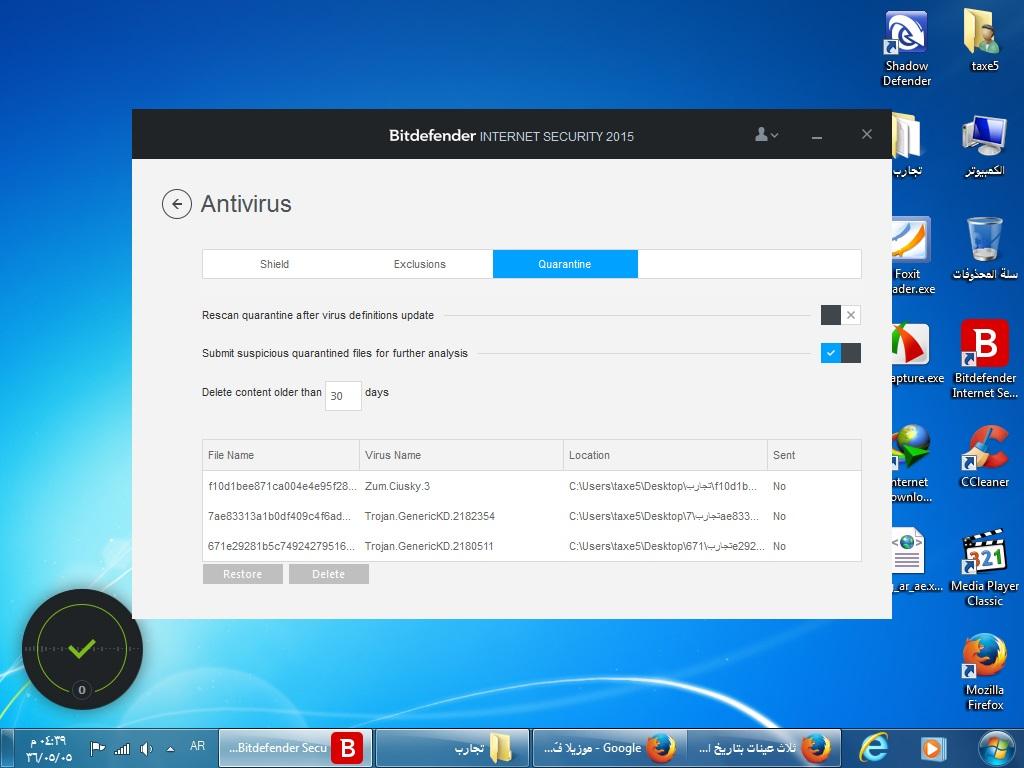Screen dimensions: 1024x768
Task: Switch to ثلاث عينات Firefox taskbar window
Action: click(762, 748)
